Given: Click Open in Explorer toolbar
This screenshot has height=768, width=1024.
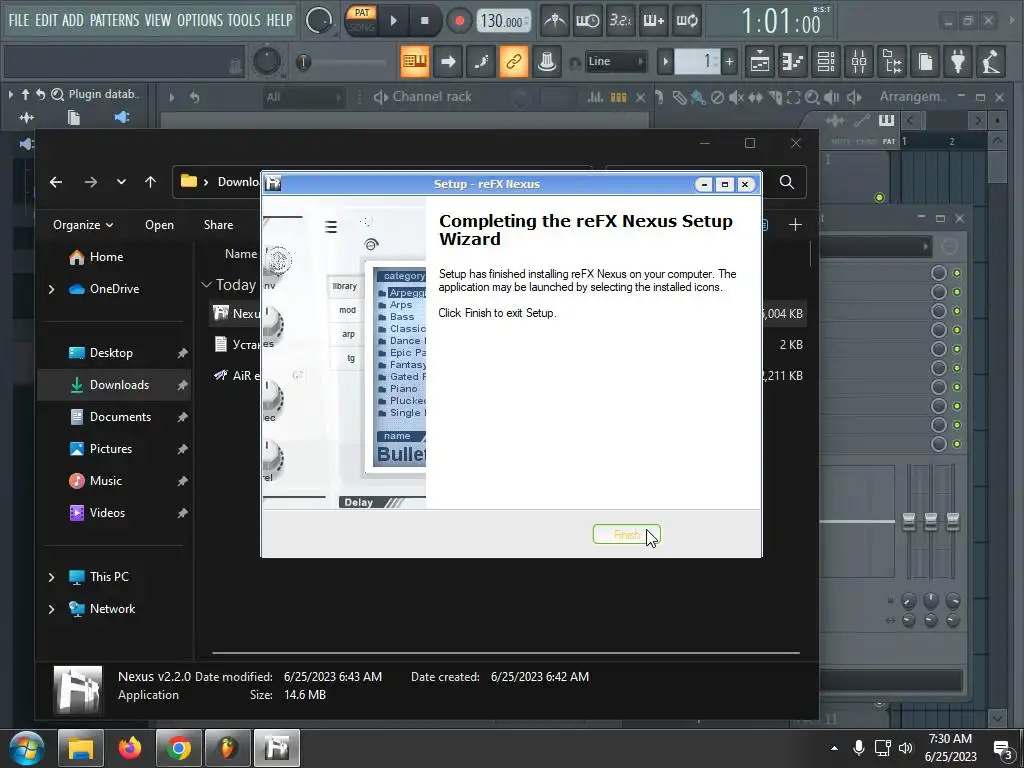Looking at the screenshot, I should 159,225.
